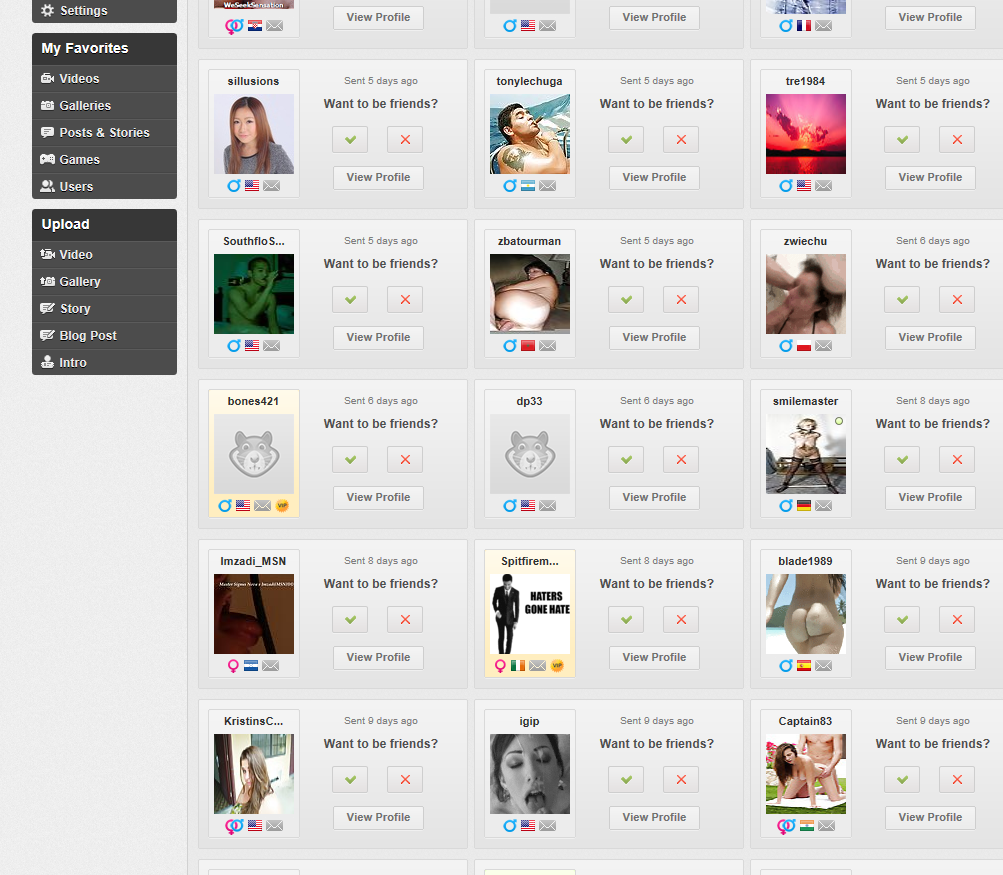1003x875 pixels.
Task: Open sillusions username link
Action: 253,81
